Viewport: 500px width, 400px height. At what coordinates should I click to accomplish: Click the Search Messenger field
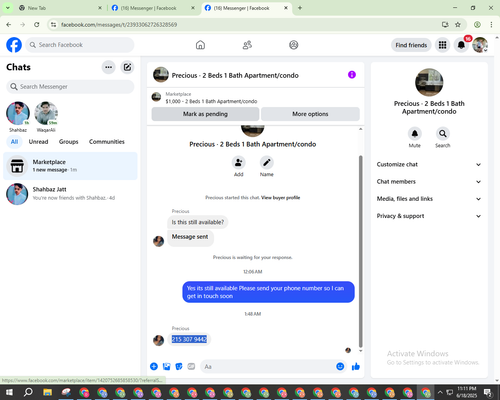tap(70, 87)
